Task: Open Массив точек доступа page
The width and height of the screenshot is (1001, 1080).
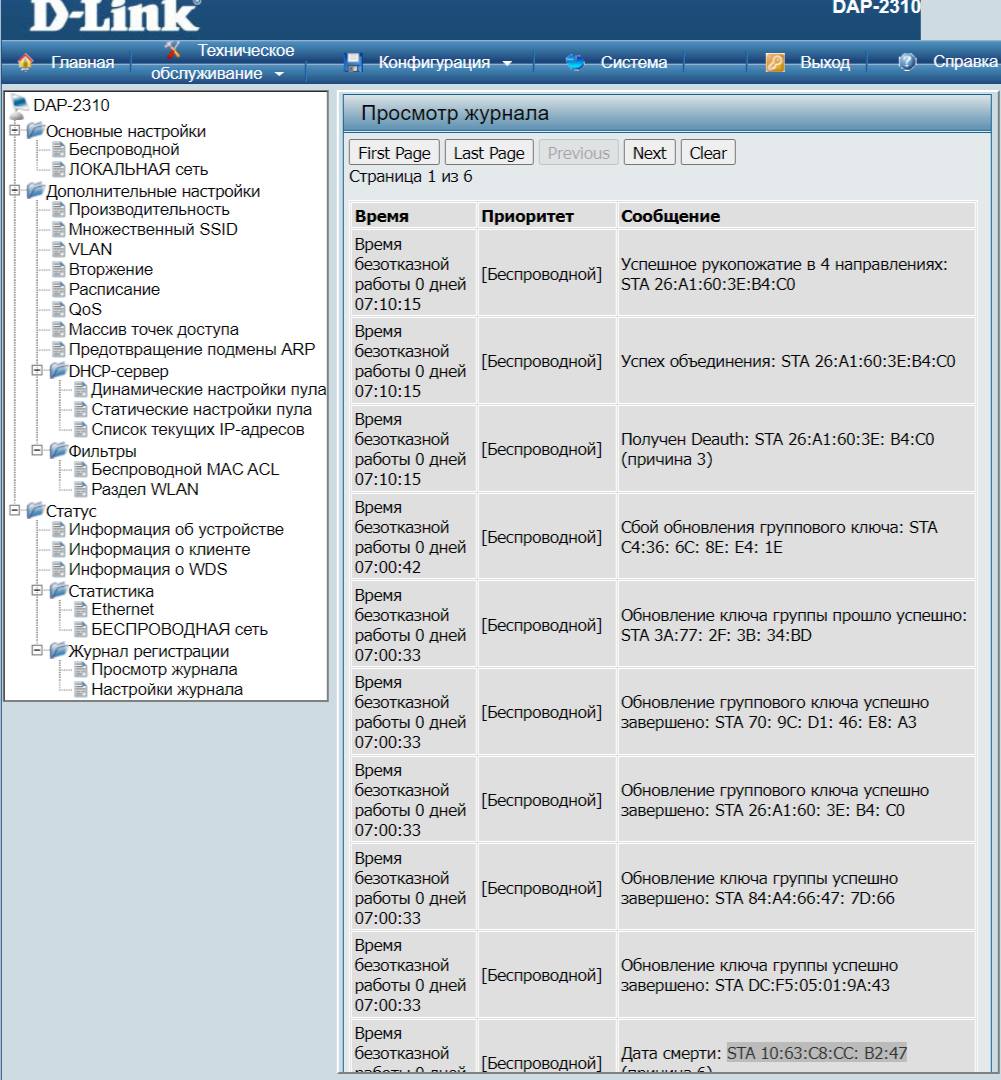Action: click(x=154, y=329)
